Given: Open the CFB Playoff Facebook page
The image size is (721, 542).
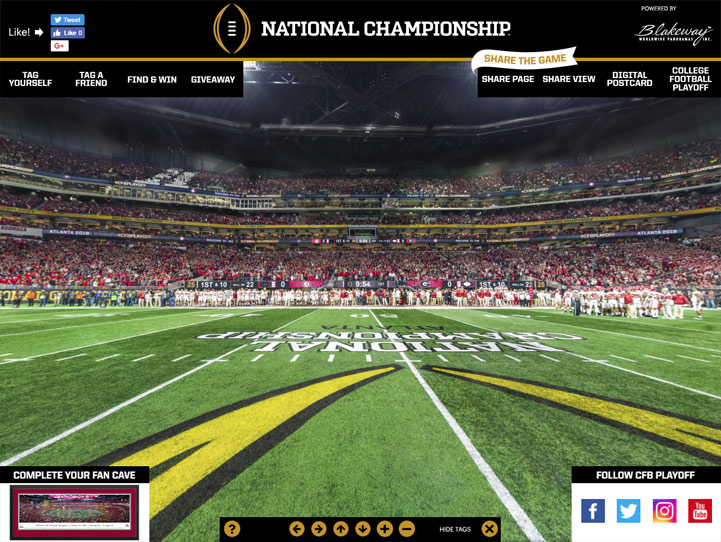Looking at the screenshot, I should click(593, 511).
